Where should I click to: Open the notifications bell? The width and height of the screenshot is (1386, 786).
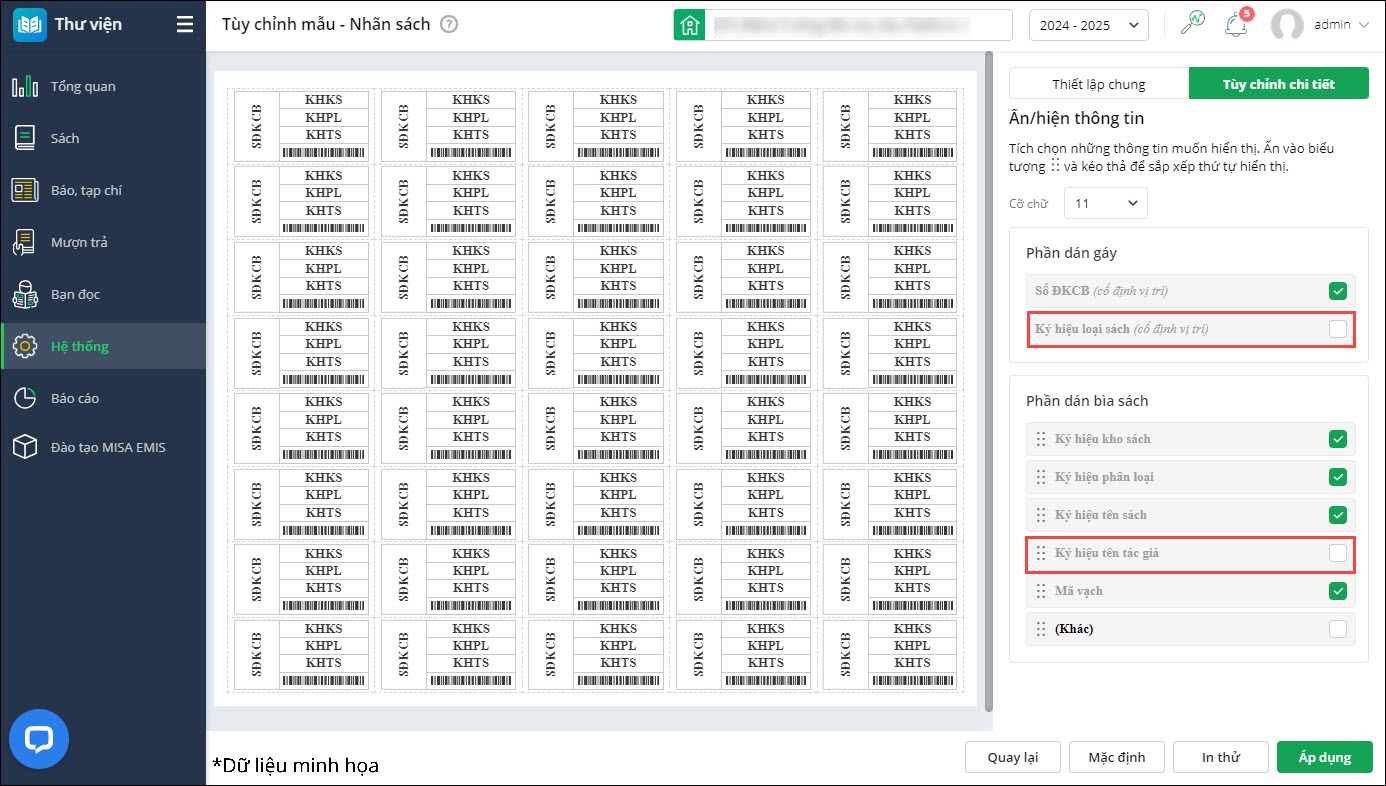click(x=1236, y=25)
